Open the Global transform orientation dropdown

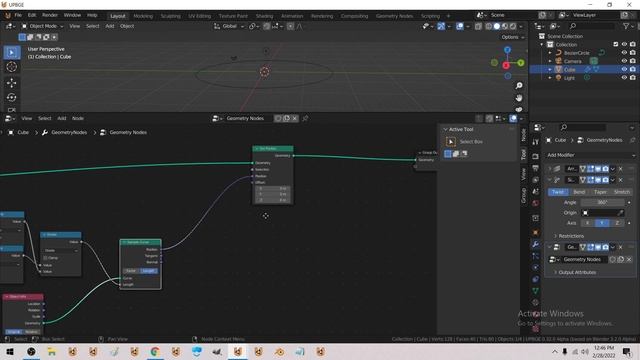point(229,26)
